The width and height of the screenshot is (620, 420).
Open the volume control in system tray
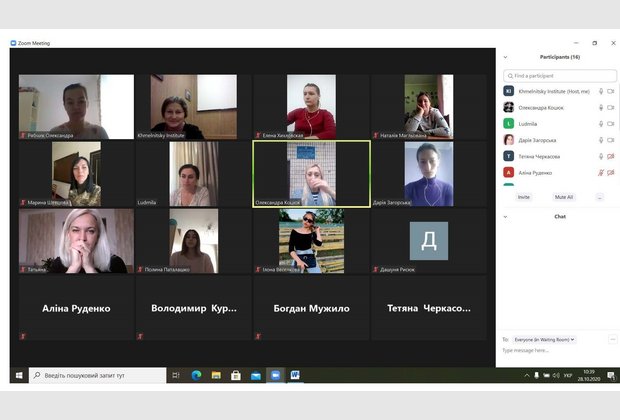(x=556, y=375)
